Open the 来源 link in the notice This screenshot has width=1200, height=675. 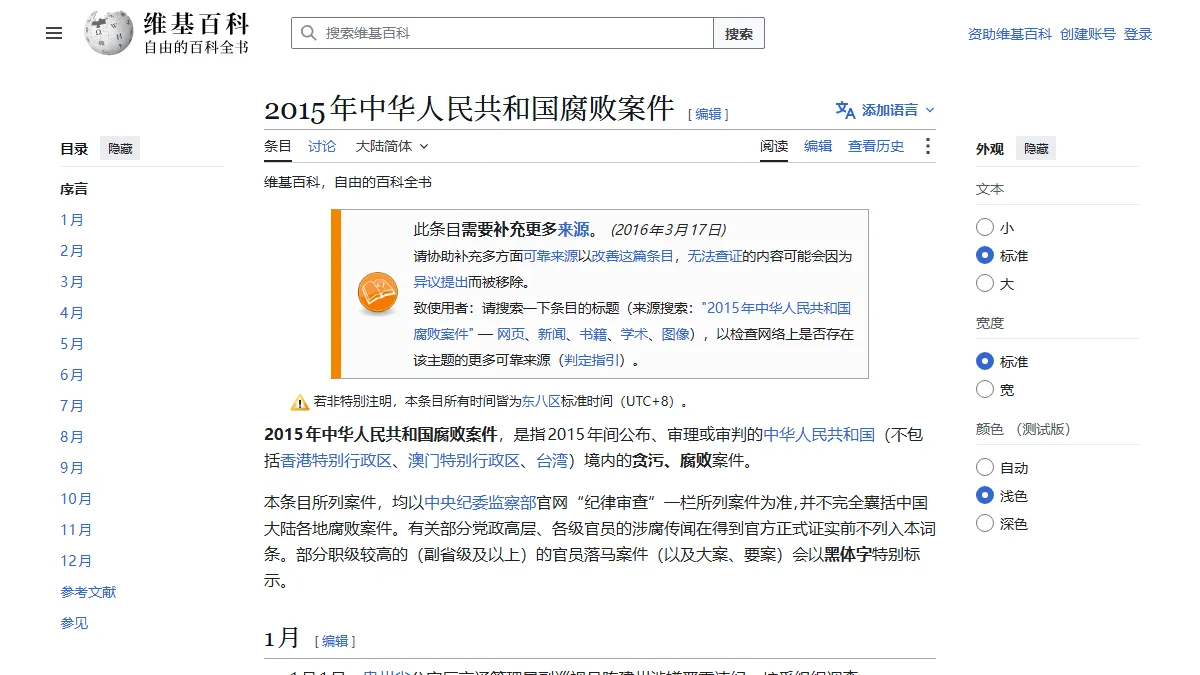click(x=574, y=229)
